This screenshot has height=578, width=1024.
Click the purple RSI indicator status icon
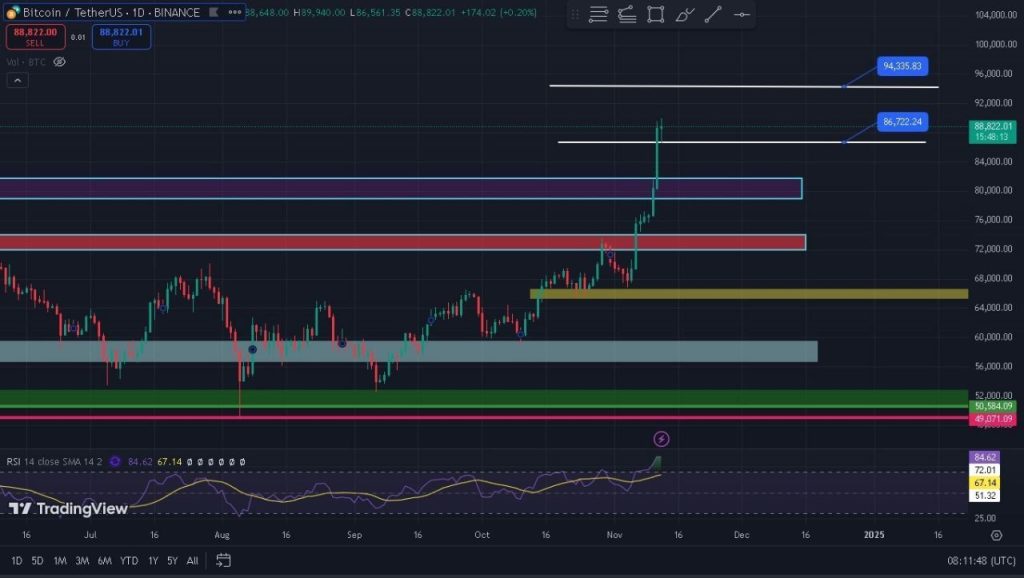(116, 461)
